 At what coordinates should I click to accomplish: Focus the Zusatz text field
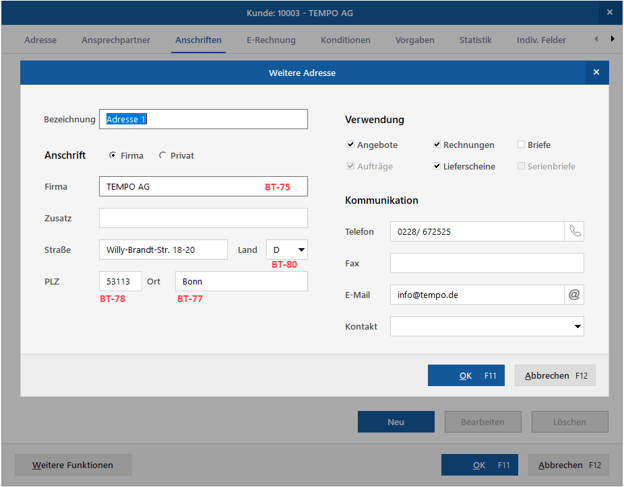click(x=203, y=218)
